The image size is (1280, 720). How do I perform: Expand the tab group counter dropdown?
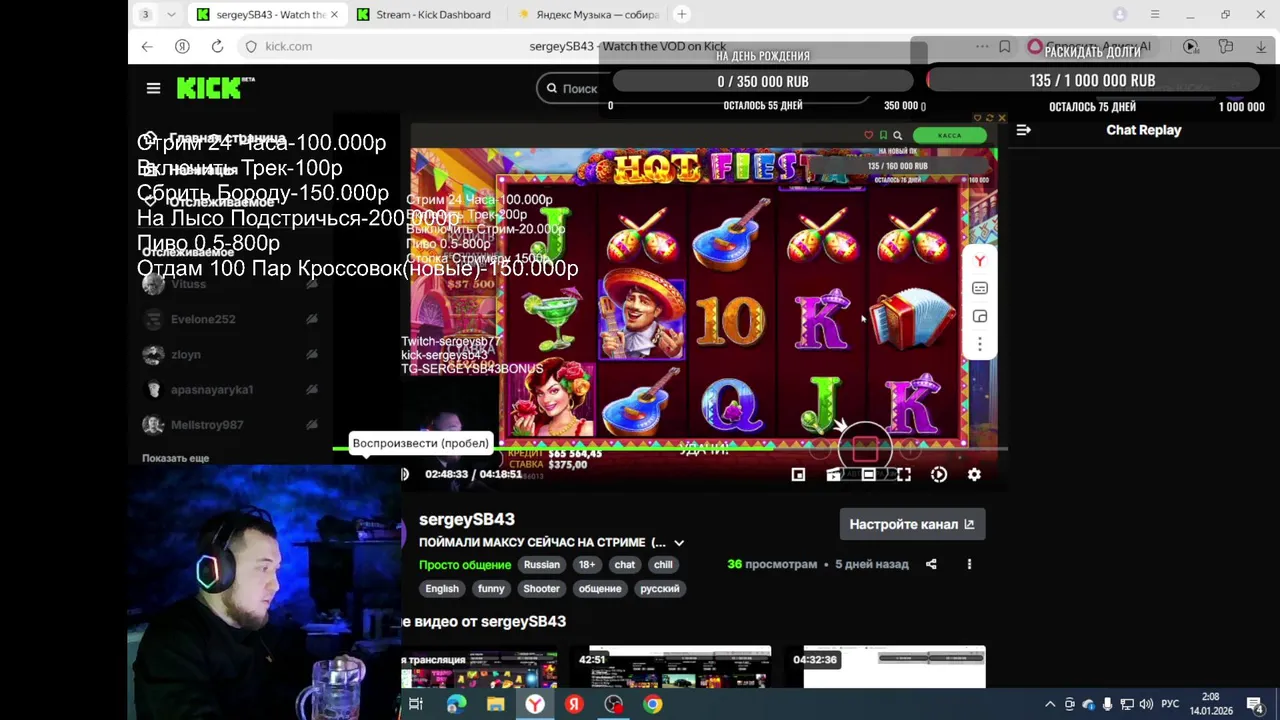171,14
